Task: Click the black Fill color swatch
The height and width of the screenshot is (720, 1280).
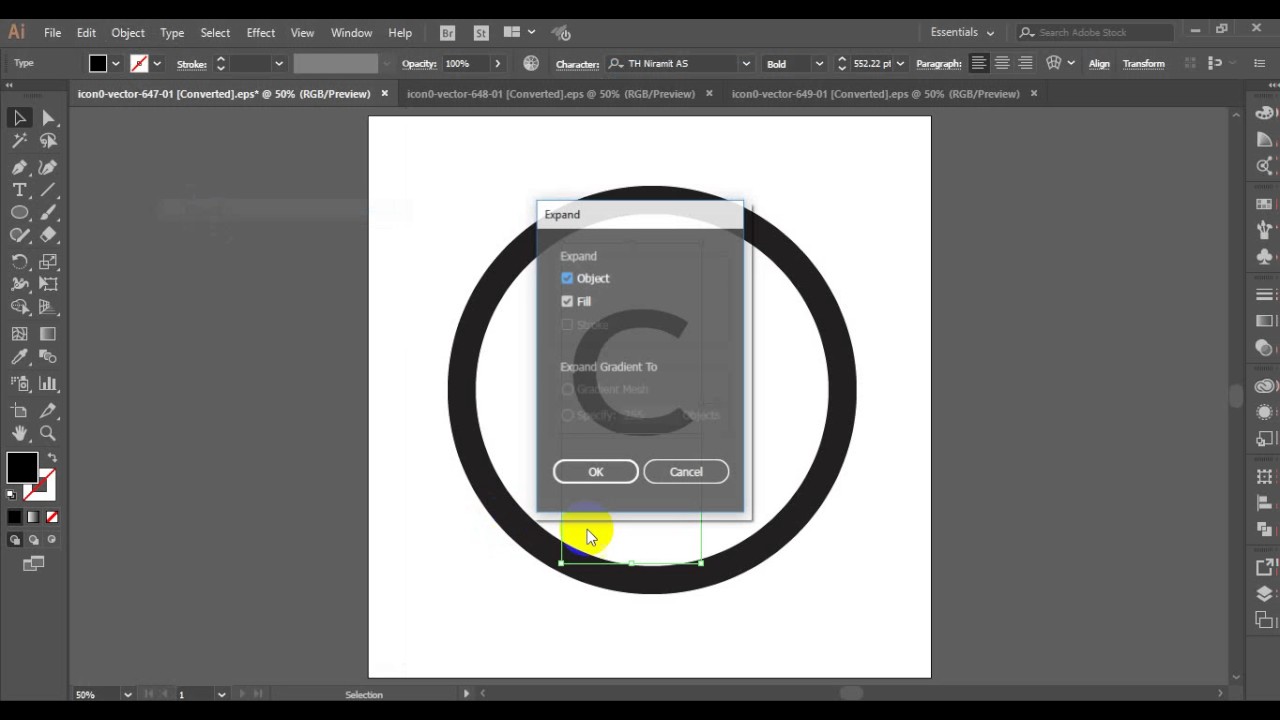Action: pos(22,467)
